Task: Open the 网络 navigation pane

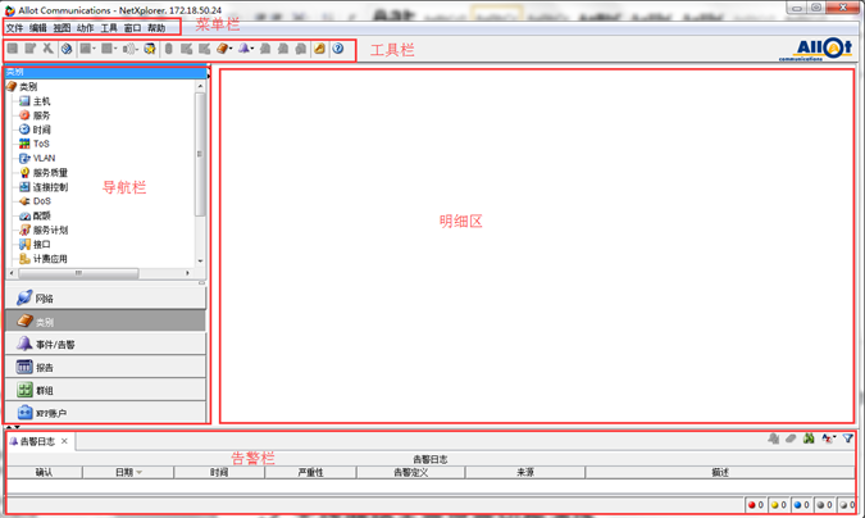Action: pyautogui.click(x=105, y=298)
